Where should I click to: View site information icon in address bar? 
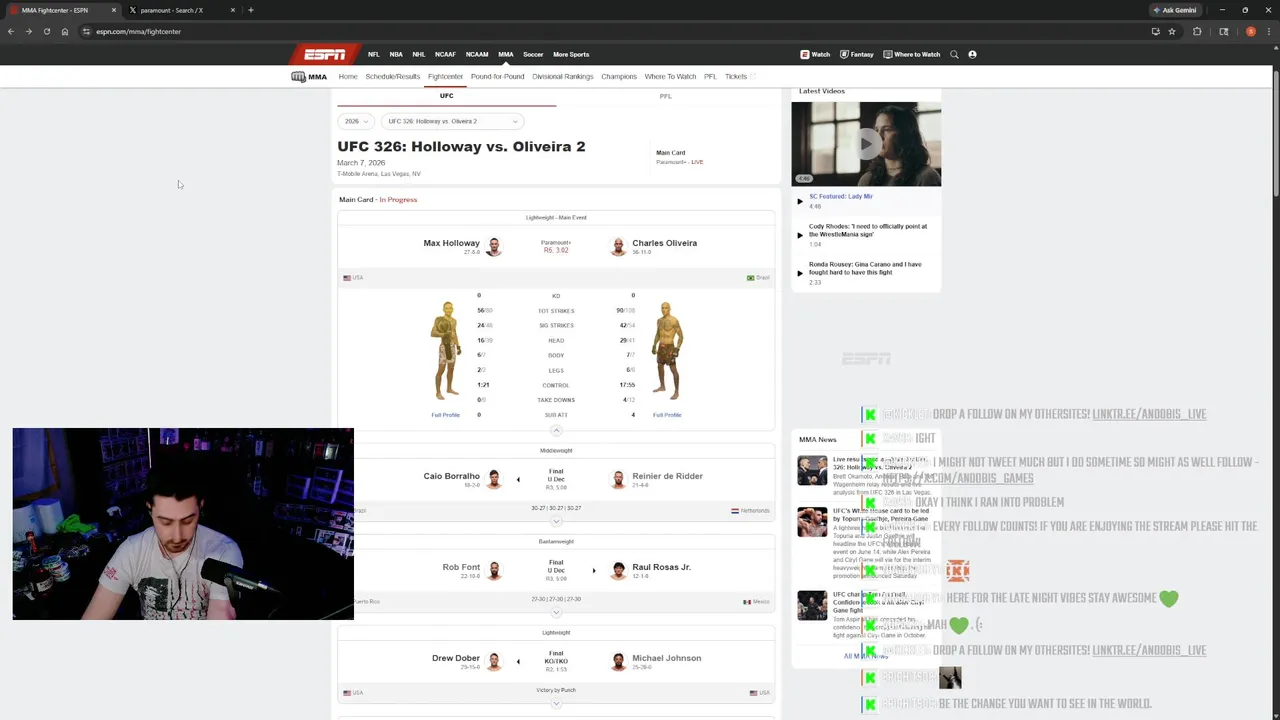(87, 31)
